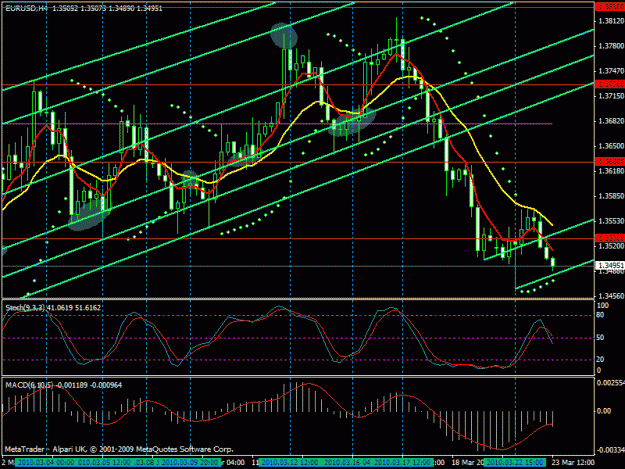Click the 1.37470 price axis value
The image size is (625, 469).
(609, 71)
